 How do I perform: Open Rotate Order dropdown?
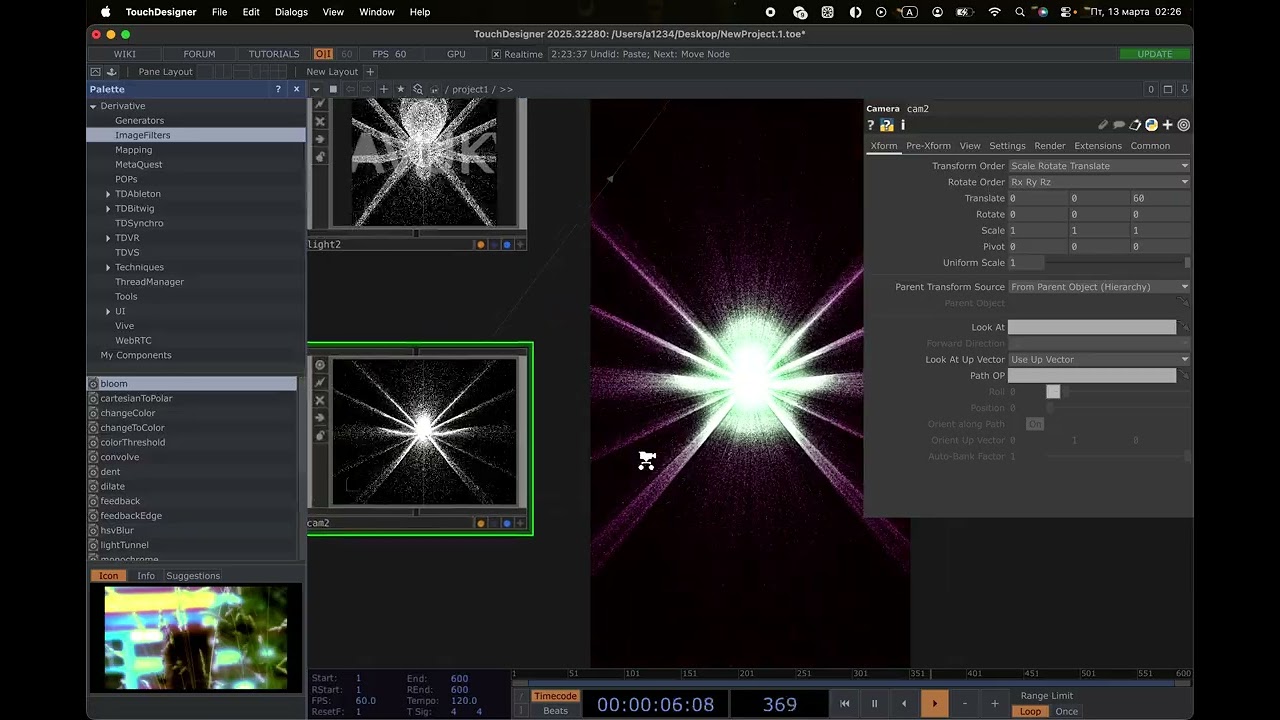point(1099,182)
